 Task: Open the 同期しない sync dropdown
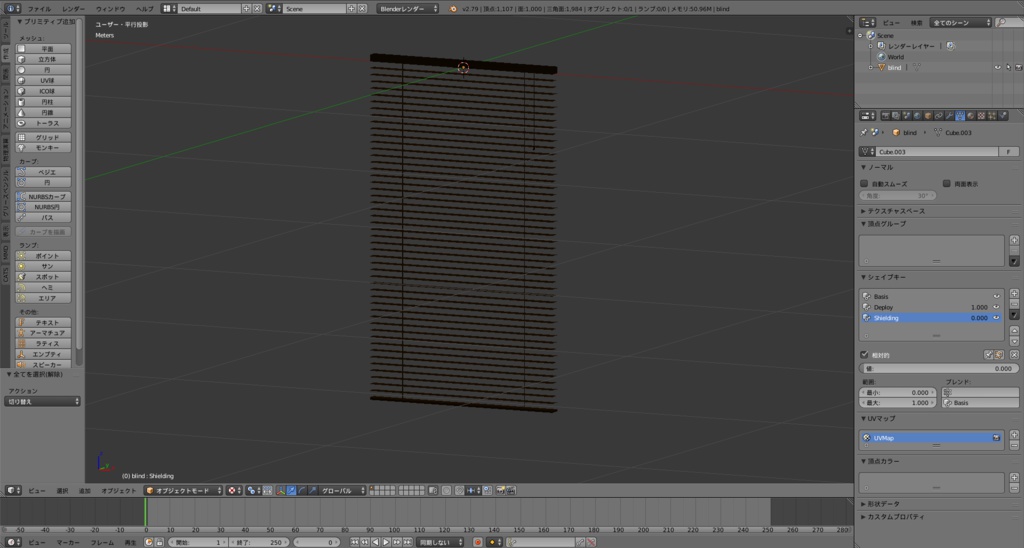(x=440, y=542)
